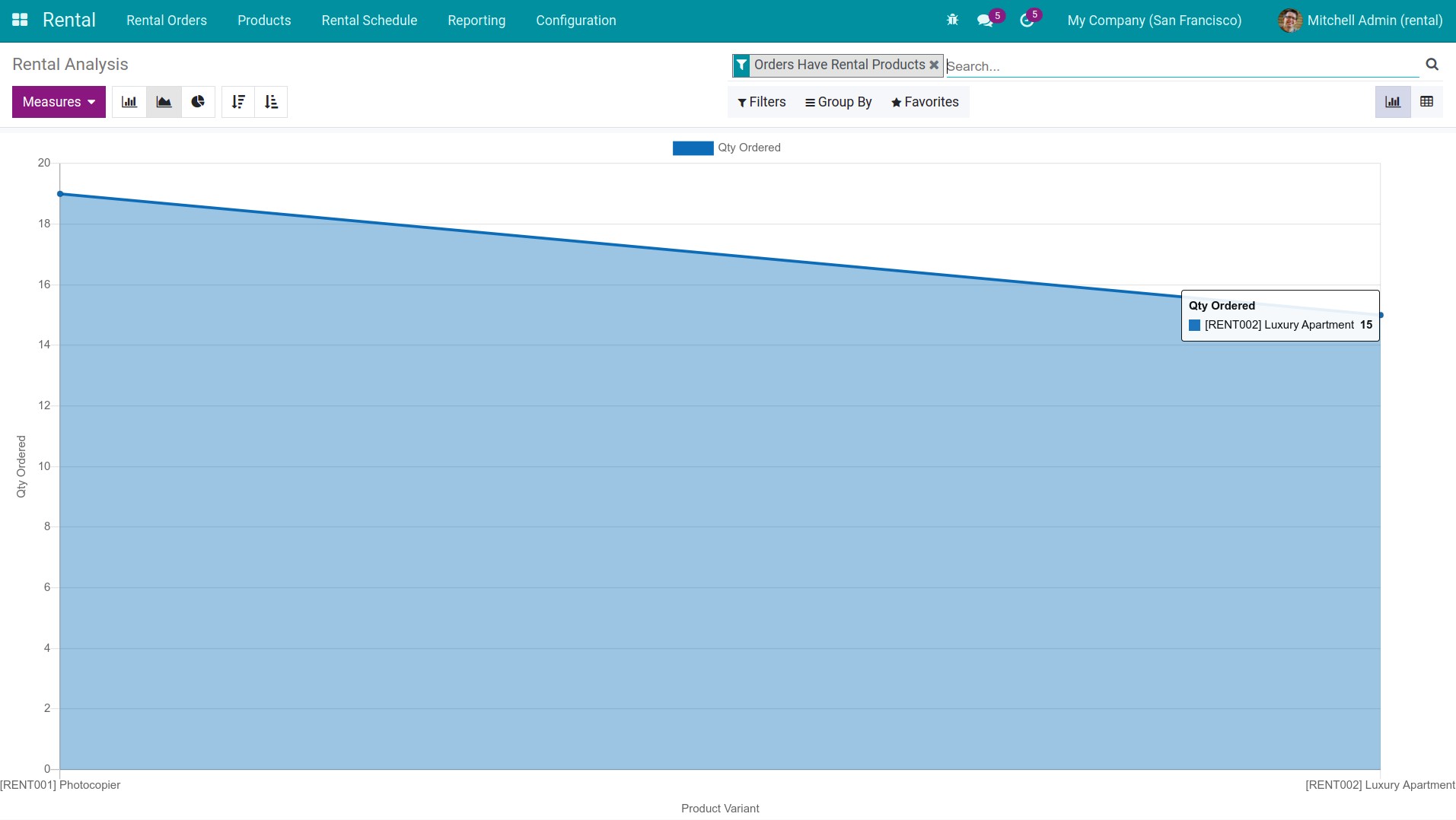Expand the Group By options
The height and width of the screenshot is (820, 1456).
(x=838, y=102)
